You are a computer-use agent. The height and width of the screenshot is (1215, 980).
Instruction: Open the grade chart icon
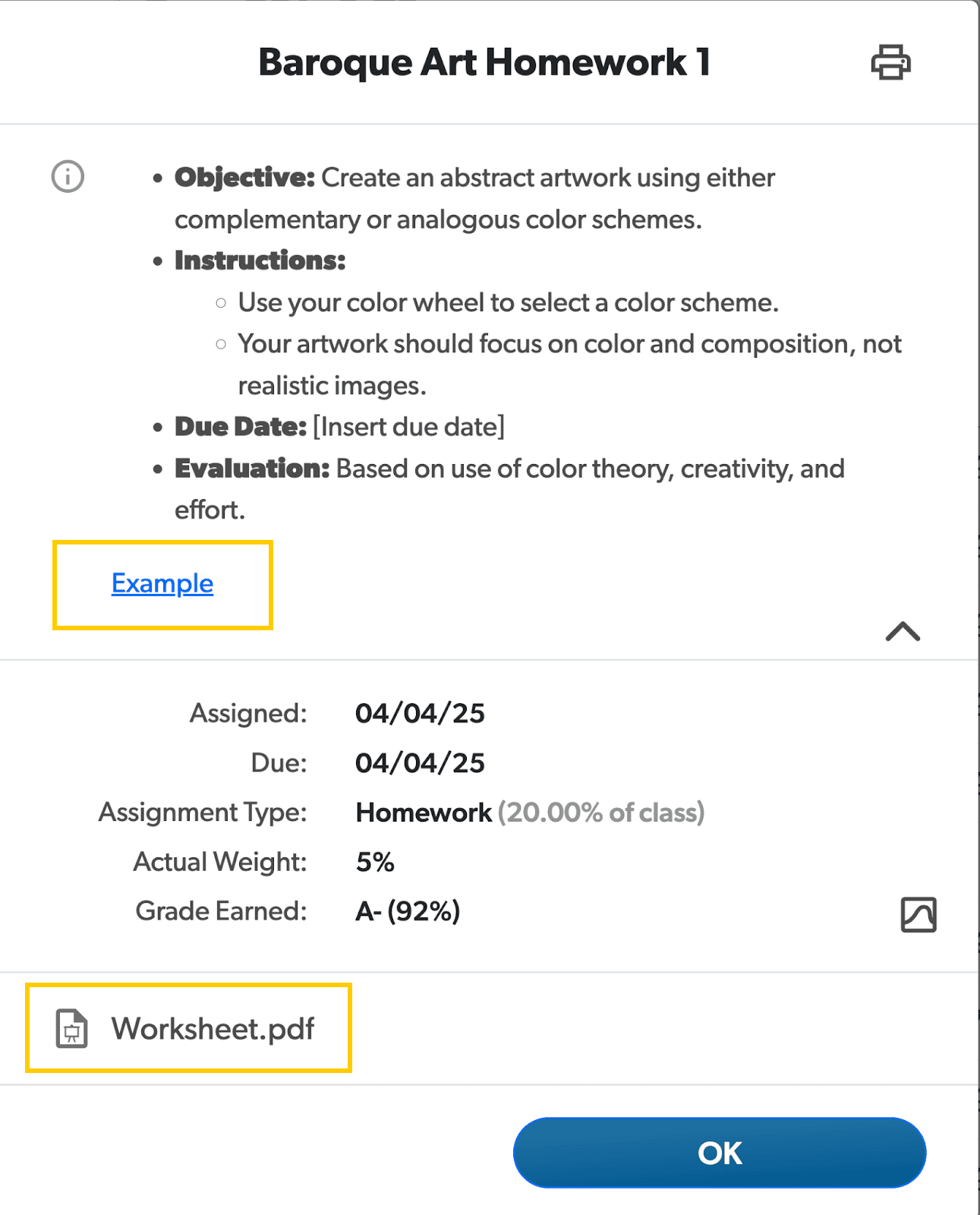[x=918, y=914]
